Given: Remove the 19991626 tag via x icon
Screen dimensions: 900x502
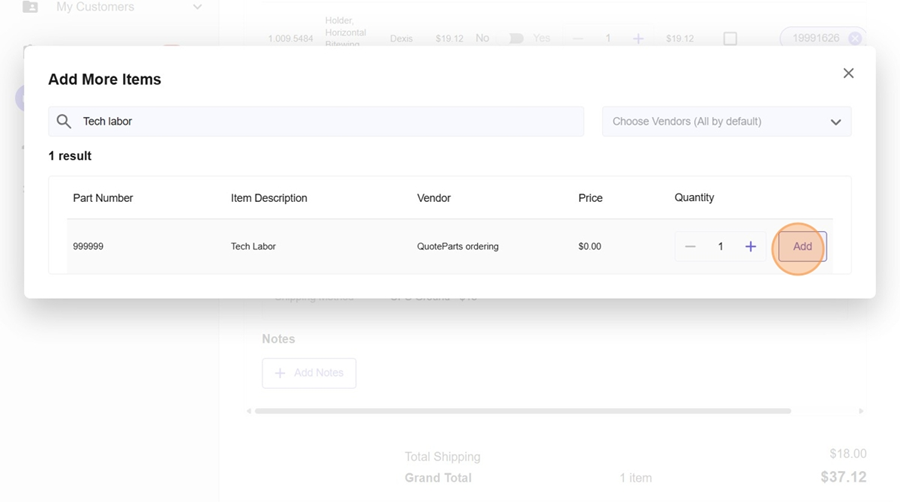Looking at the screenshot, I should point(855,38).
